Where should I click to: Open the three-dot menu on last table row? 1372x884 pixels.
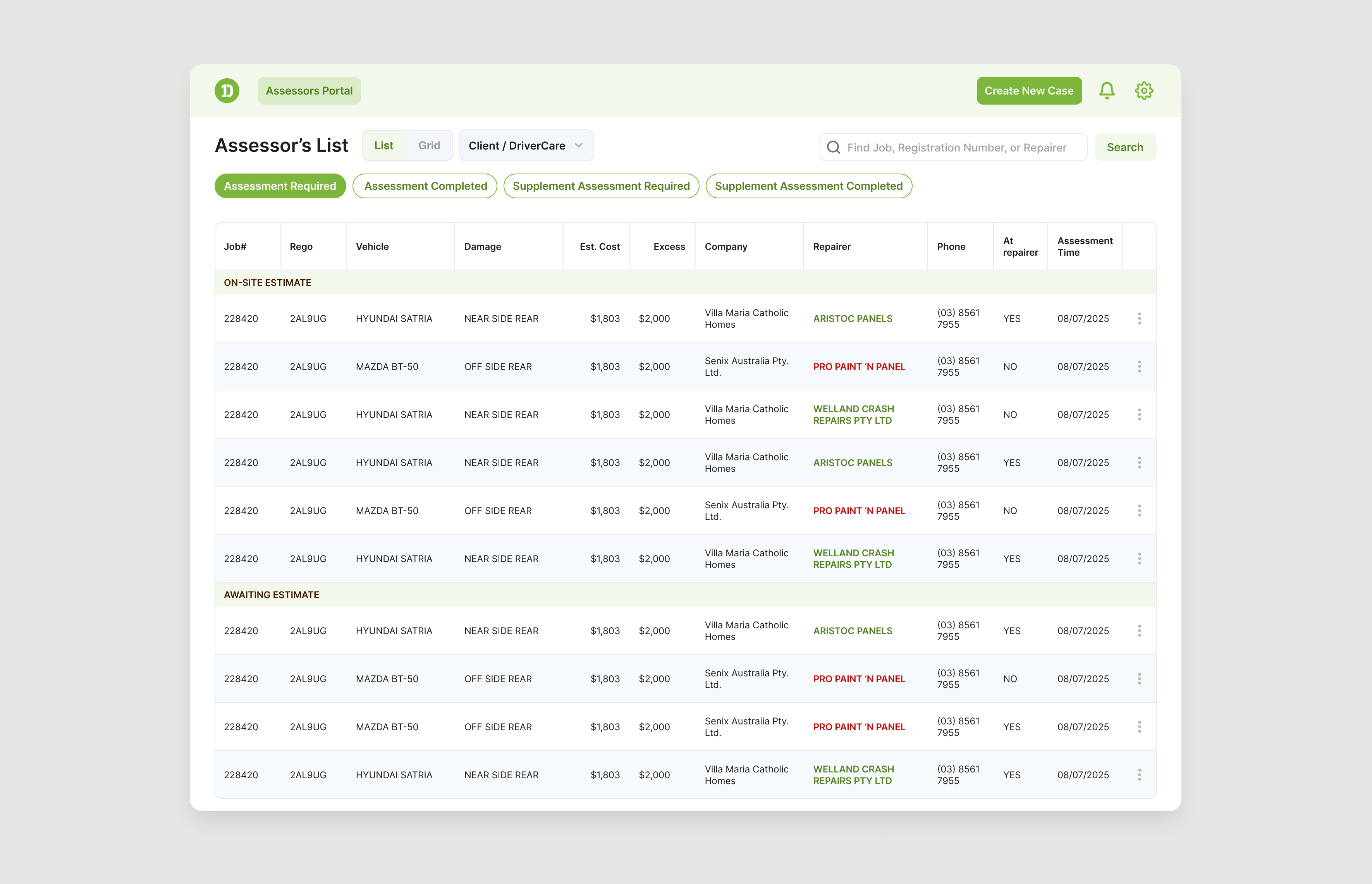(1139, 775)
